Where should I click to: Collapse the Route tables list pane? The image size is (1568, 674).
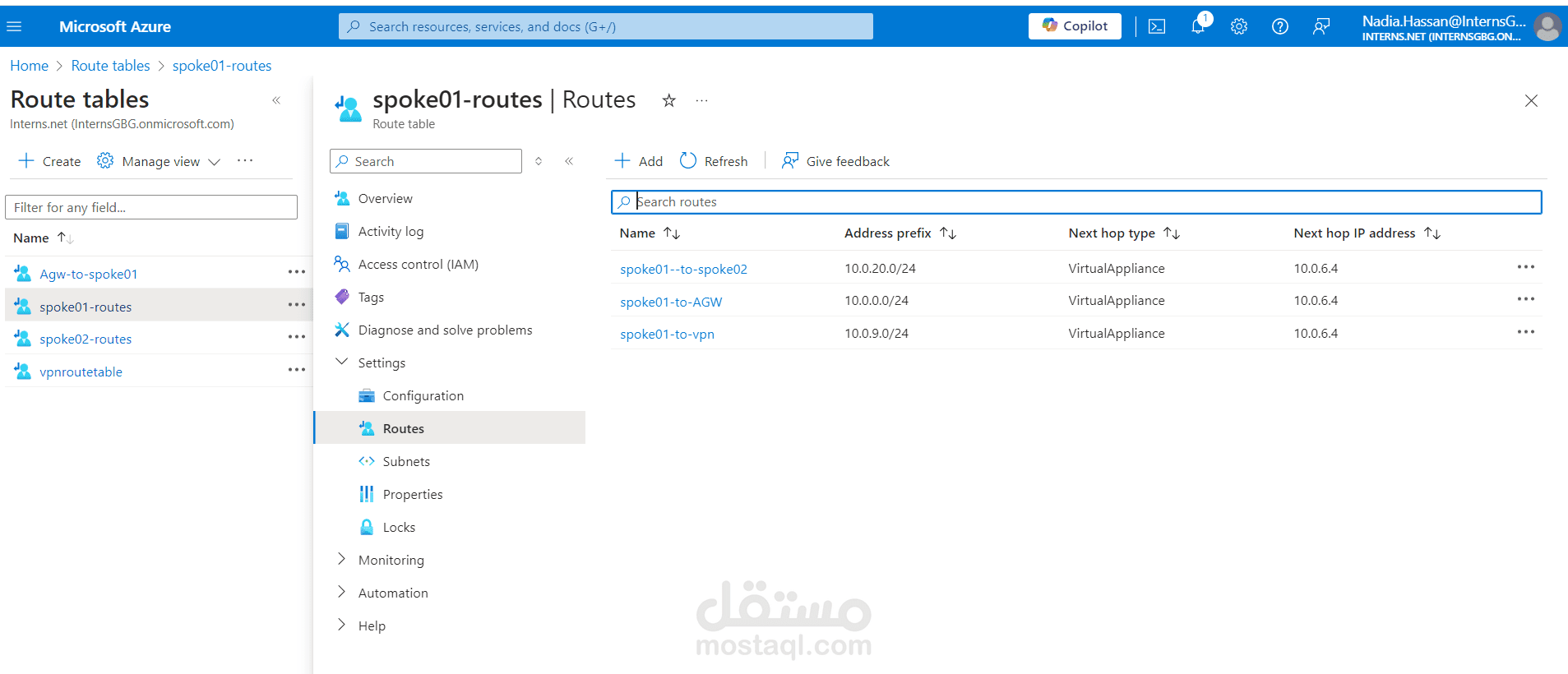(276, 100)
